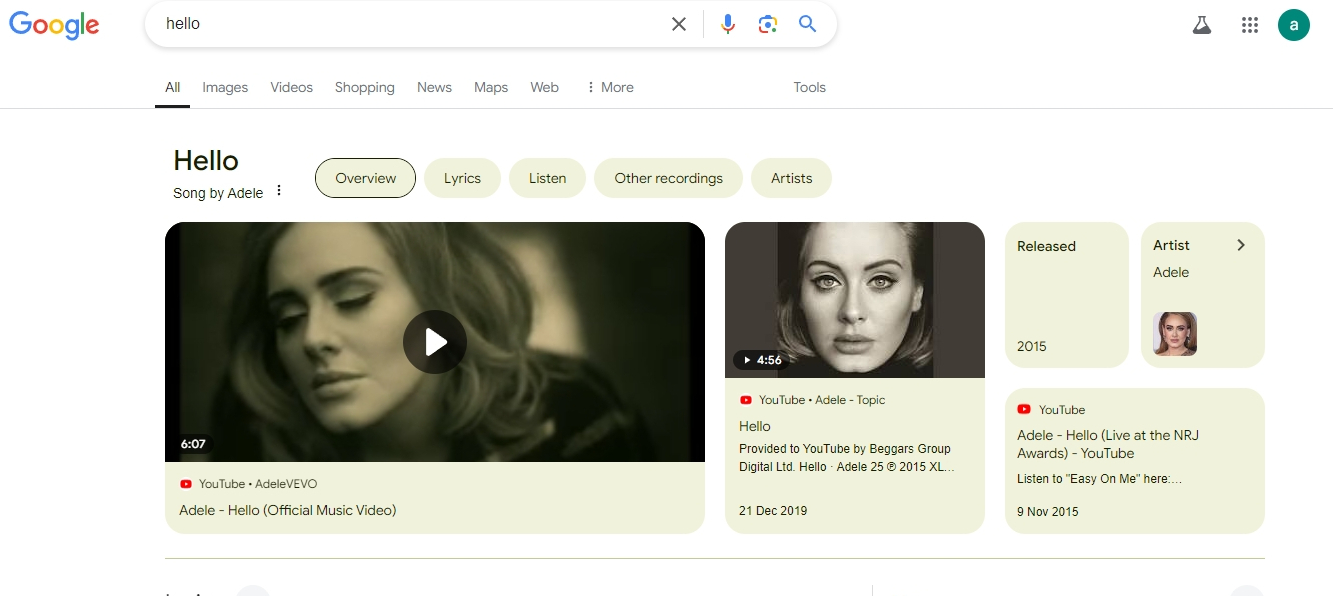Click the YouTube icon beside Adele - Topic
The image size is (1333, 596).
click(x=746, y=400)
